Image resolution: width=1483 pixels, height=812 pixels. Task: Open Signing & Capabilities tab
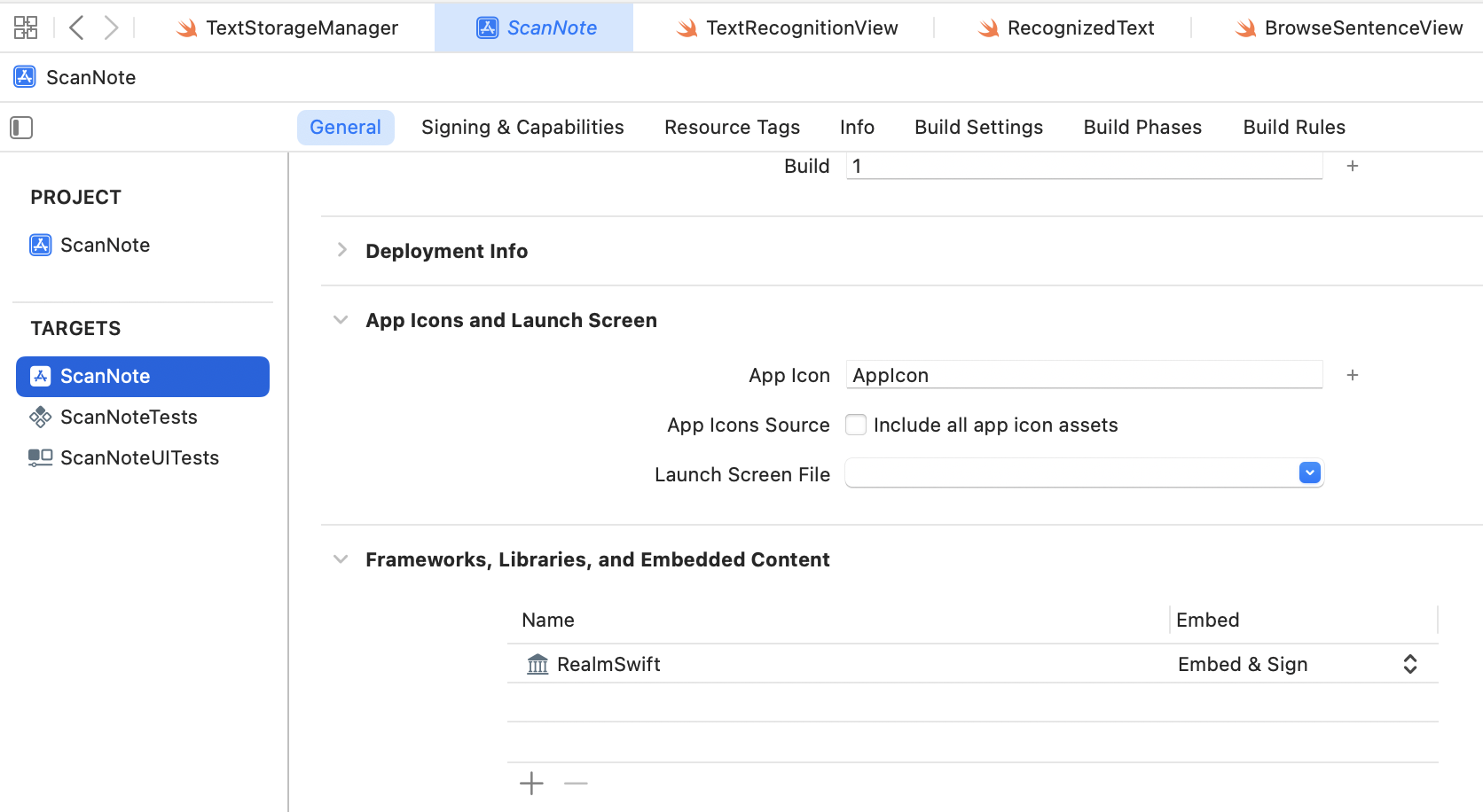(x=522, y=127)
